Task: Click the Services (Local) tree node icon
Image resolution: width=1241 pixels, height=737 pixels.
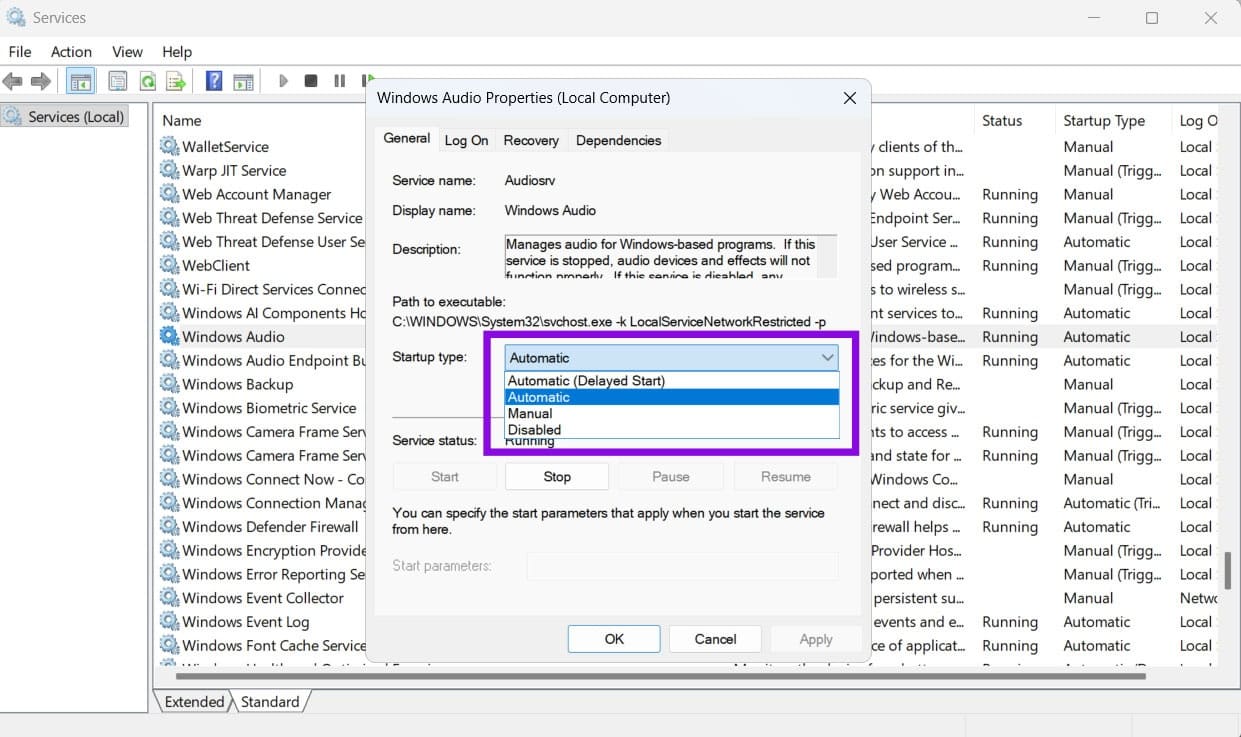Action: (x=13, y=117)
